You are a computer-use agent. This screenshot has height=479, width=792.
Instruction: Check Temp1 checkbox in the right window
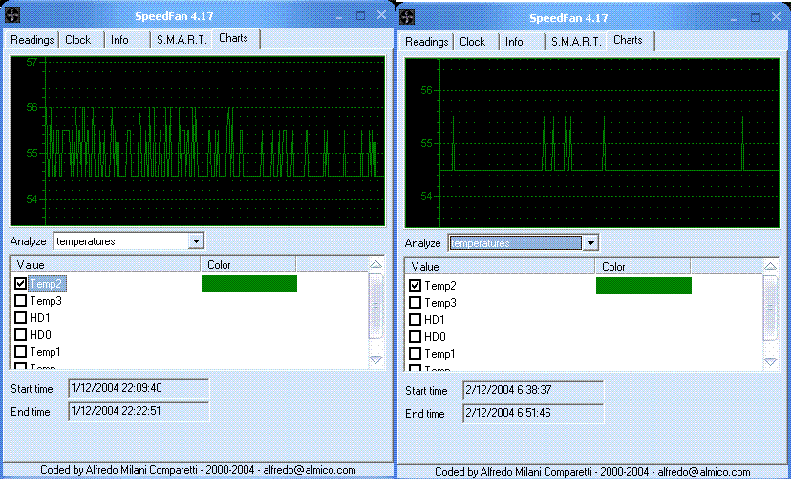415,353
